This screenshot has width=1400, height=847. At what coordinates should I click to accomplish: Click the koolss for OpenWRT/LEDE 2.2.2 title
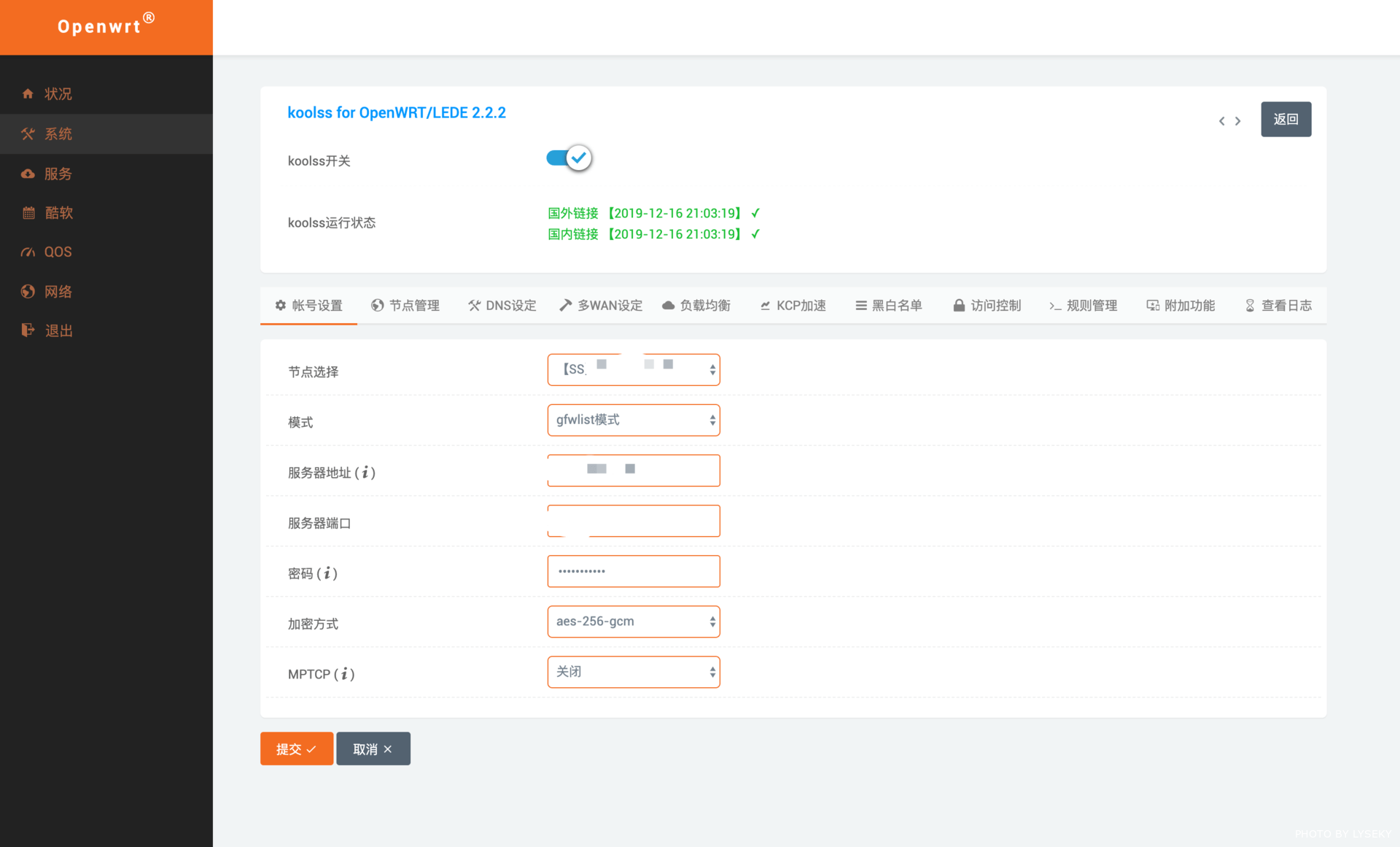397,112
